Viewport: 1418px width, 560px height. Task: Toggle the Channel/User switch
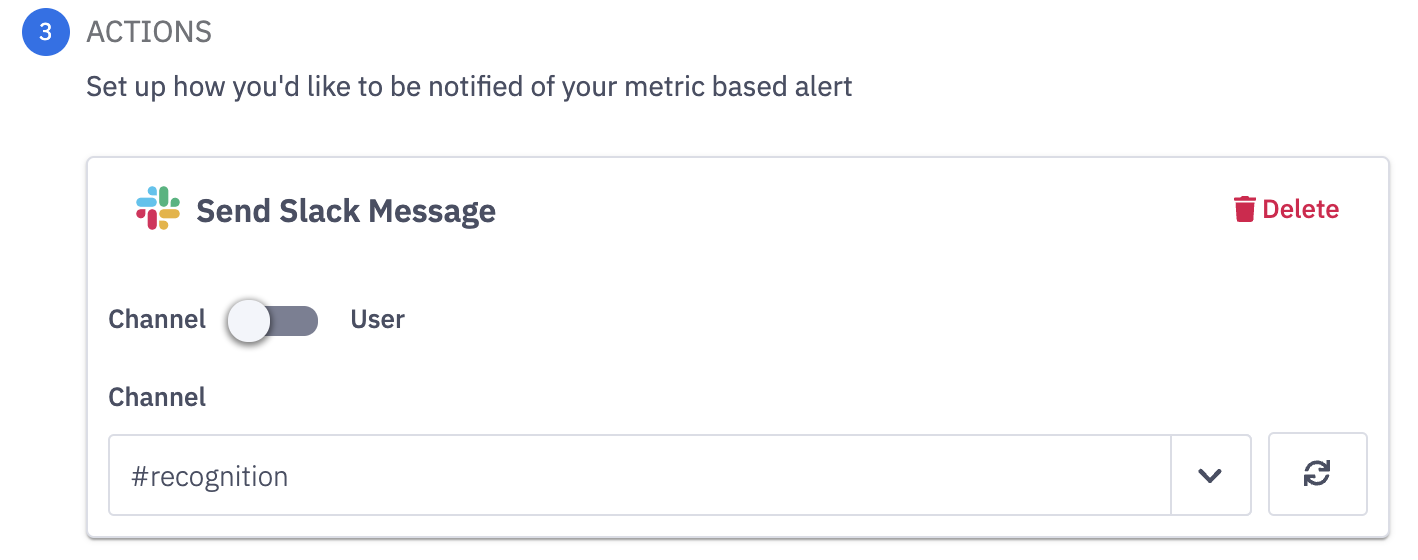[x=272, y=321]
